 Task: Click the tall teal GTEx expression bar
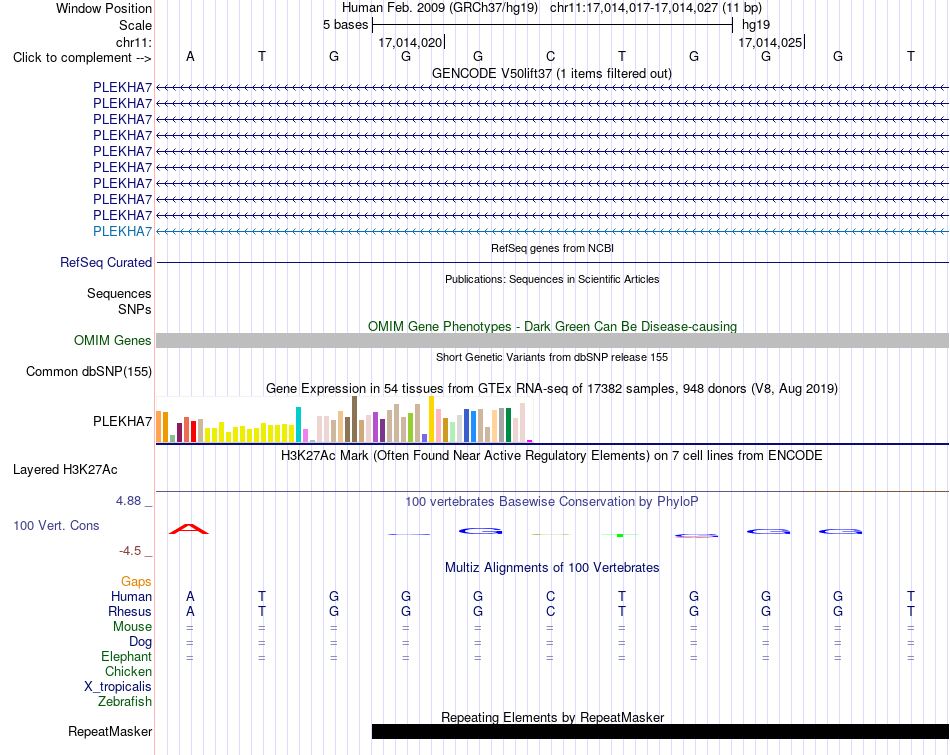tap(298, 425)
